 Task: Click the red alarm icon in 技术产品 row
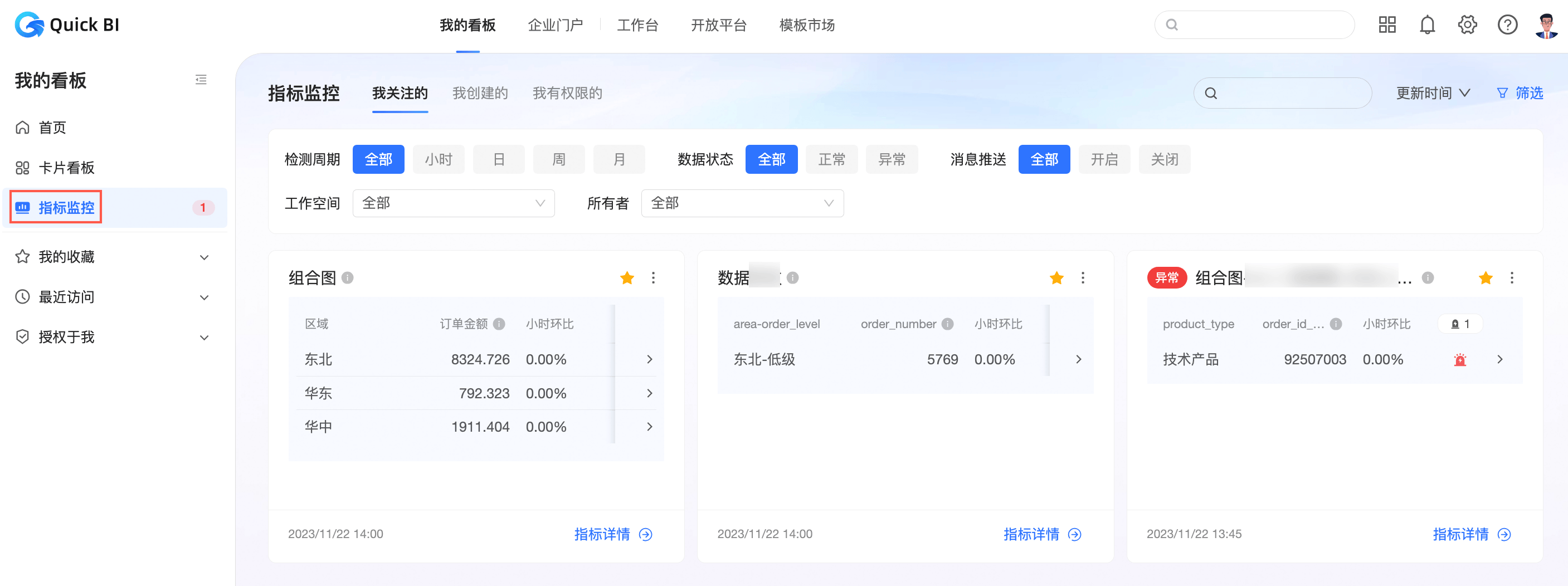[1460, 360]
